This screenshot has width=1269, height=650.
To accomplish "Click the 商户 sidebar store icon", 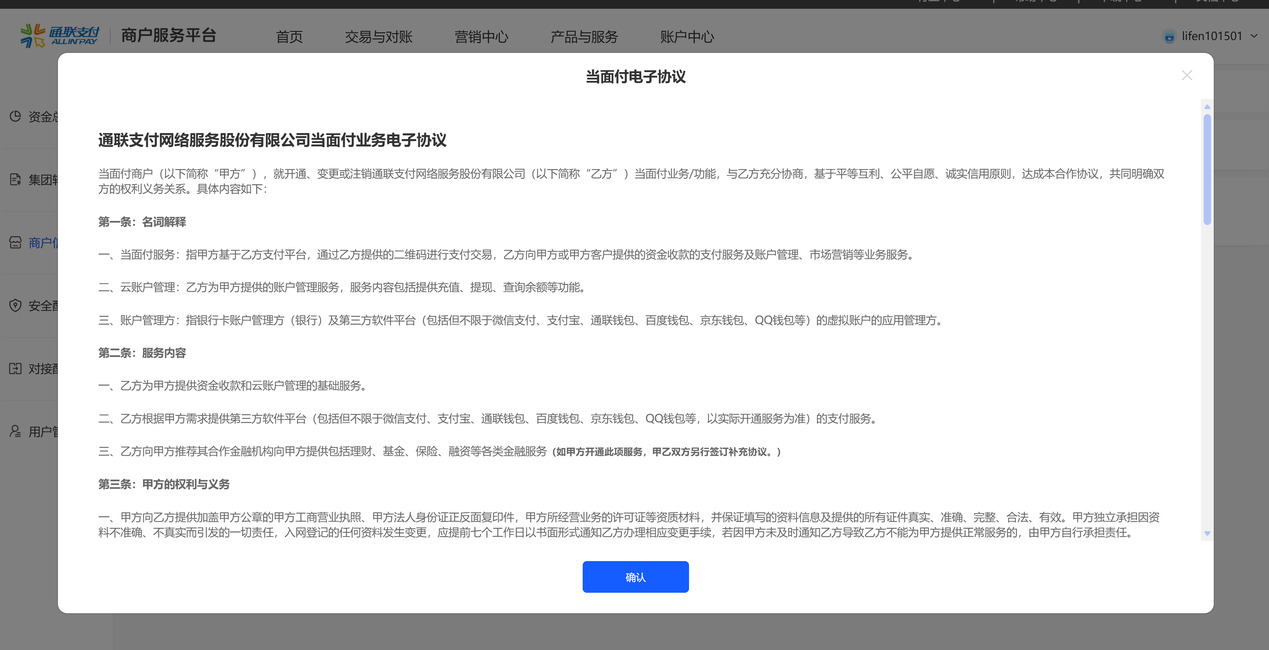I will coord(15,243).
